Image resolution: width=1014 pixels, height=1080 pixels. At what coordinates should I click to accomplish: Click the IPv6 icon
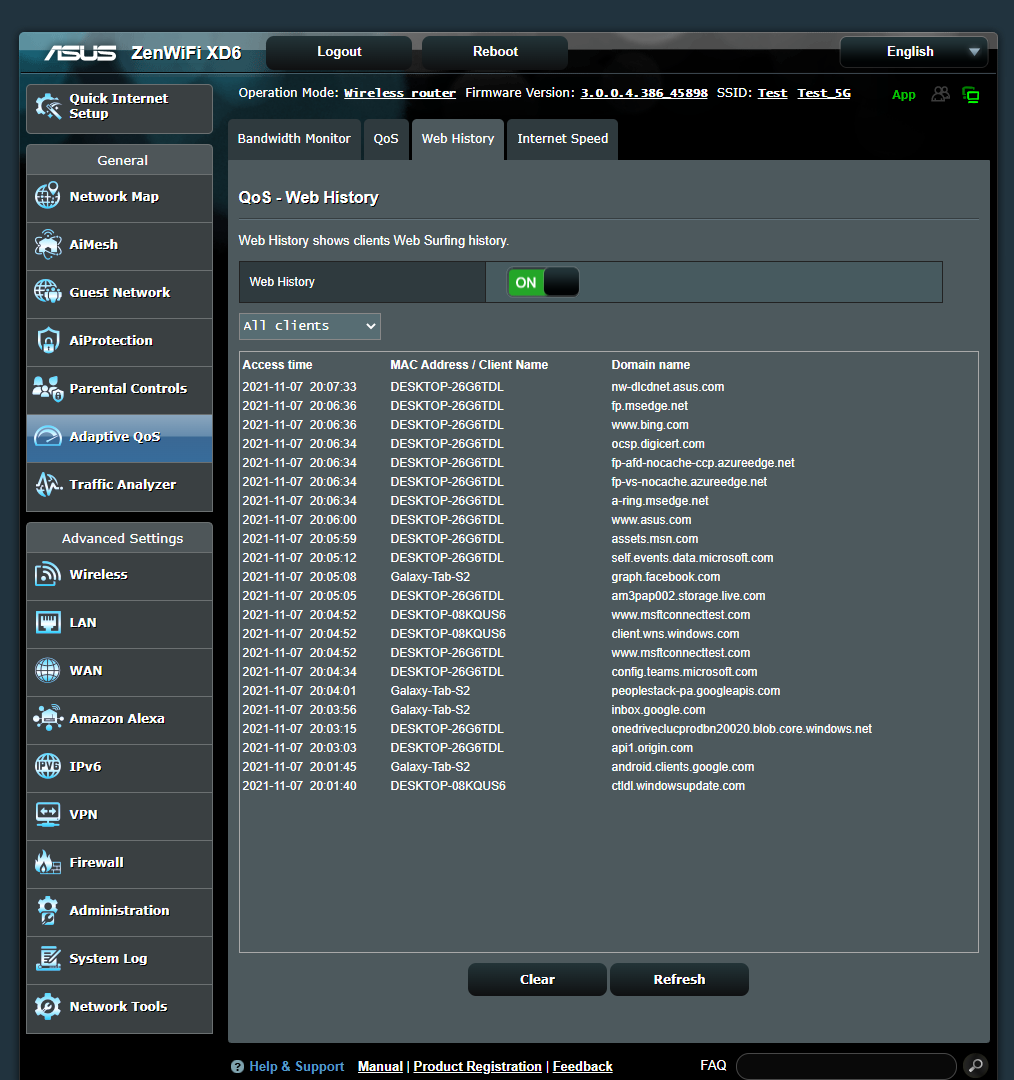[48, 766]
